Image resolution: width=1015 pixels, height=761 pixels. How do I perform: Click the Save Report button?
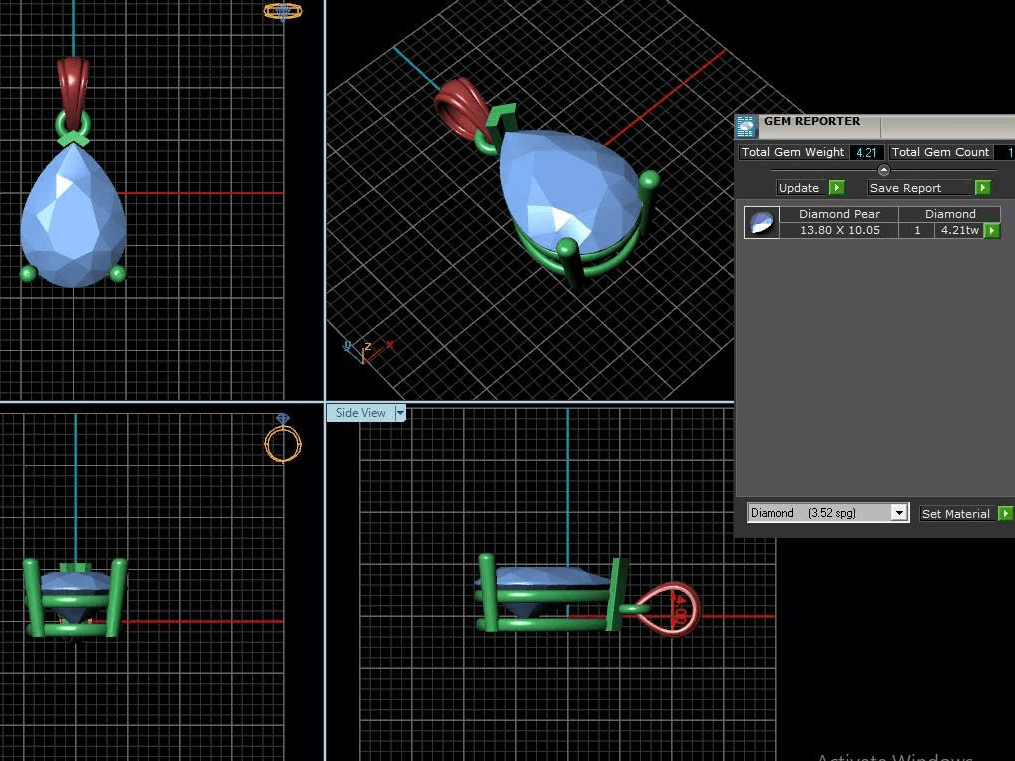[x=920, y=188]
